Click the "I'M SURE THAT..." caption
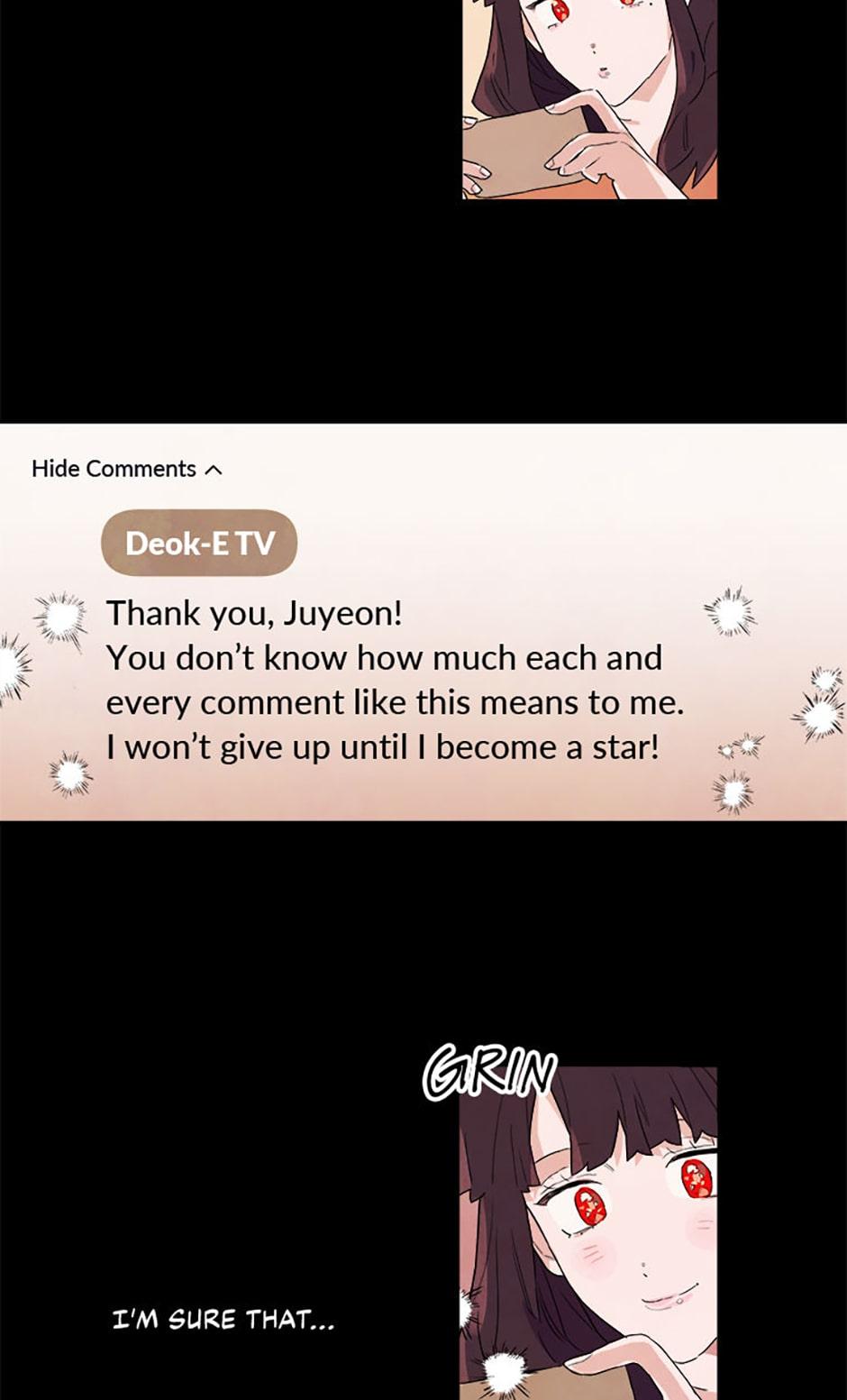The image size is (847, 1400). pos(223,1321)
